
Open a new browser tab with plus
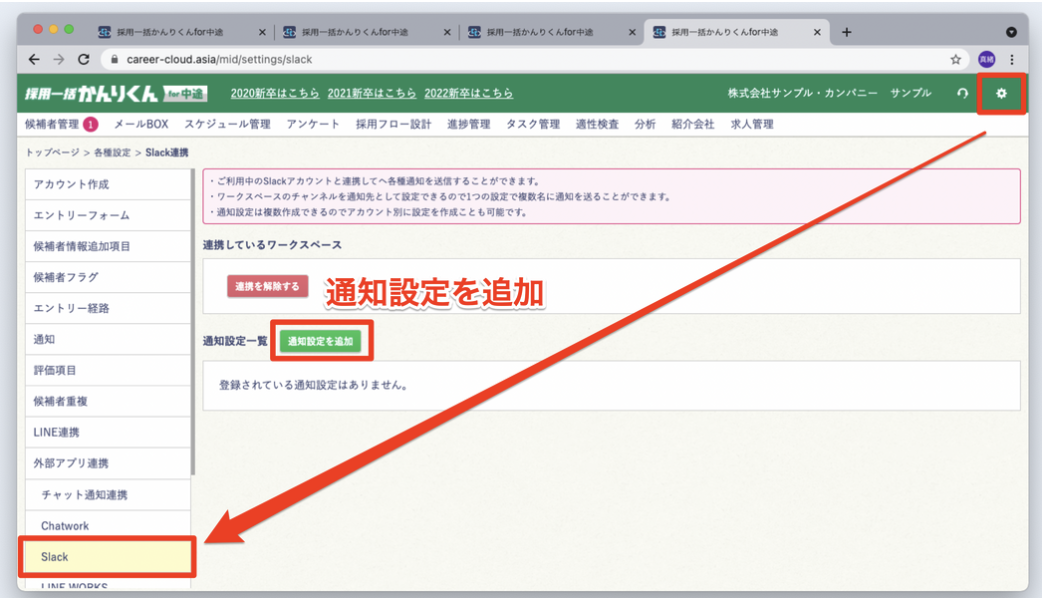click(x=846, y=32)
